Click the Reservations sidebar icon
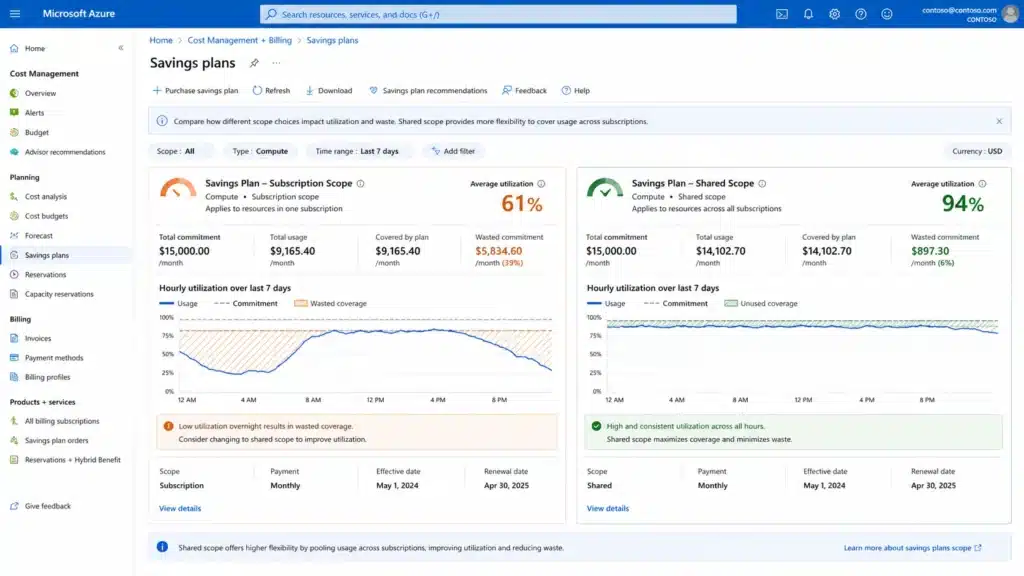This screenshot has width=1024, height=576. [x=14, y=274]
